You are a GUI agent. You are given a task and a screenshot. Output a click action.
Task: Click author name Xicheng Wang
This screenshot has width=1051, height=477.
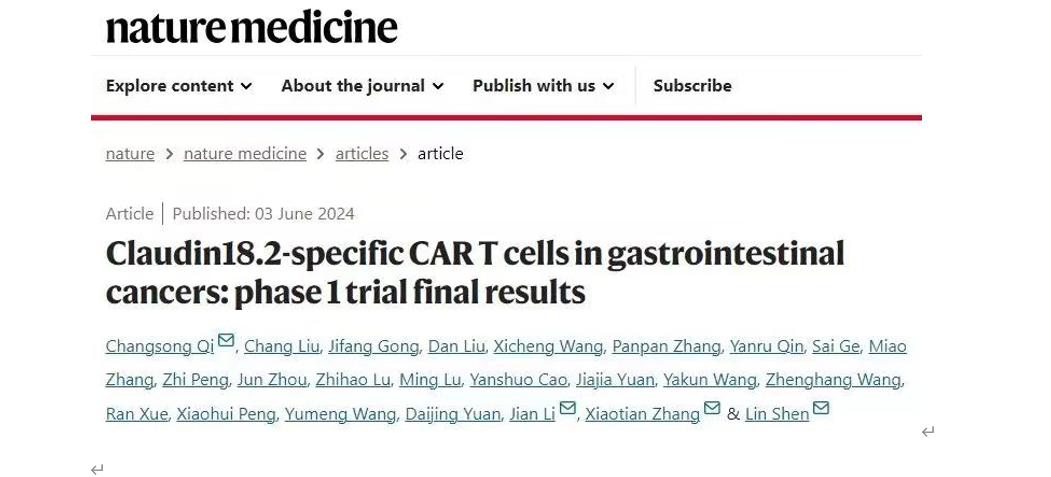[x=548, y=347]
